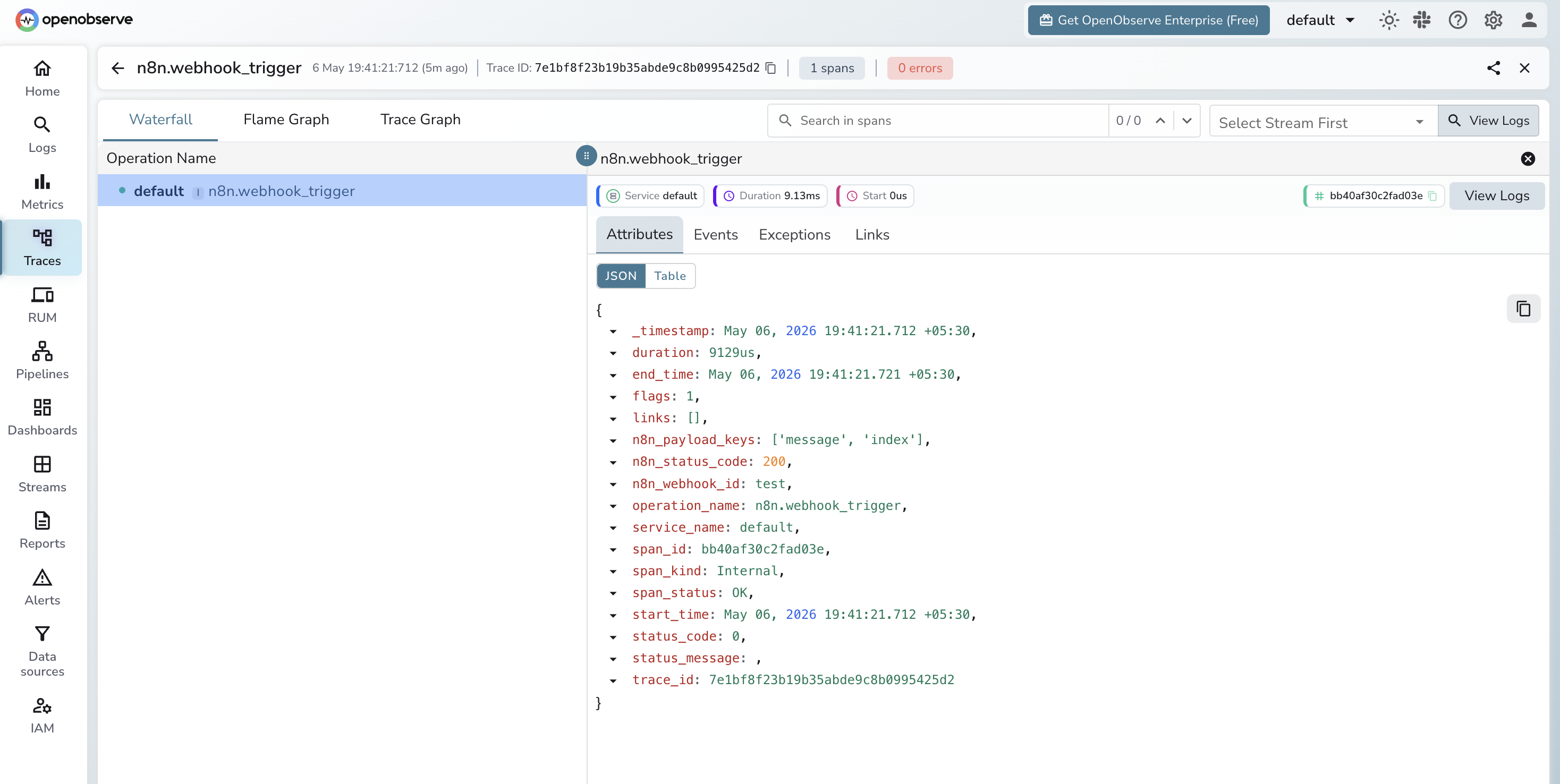Collapse the duration attribute arrow
The width and height of the screenshot is (1560, 784).
click(613, 354)
